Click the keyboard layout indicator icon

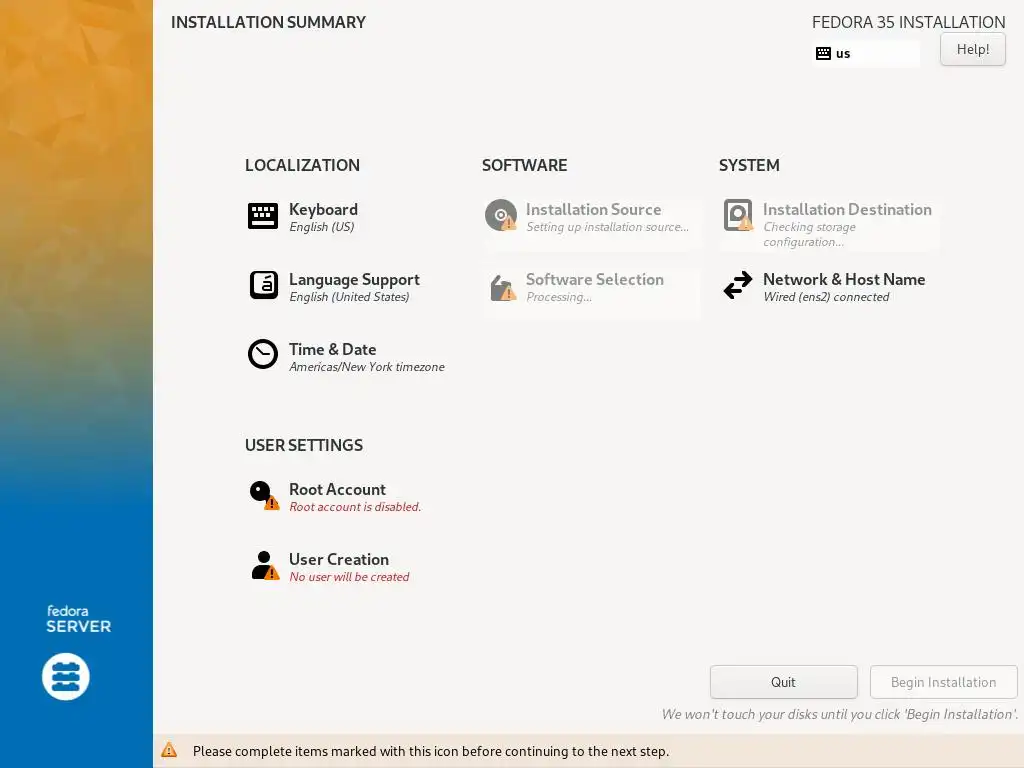pyautogui.click(x=824, y=54)
